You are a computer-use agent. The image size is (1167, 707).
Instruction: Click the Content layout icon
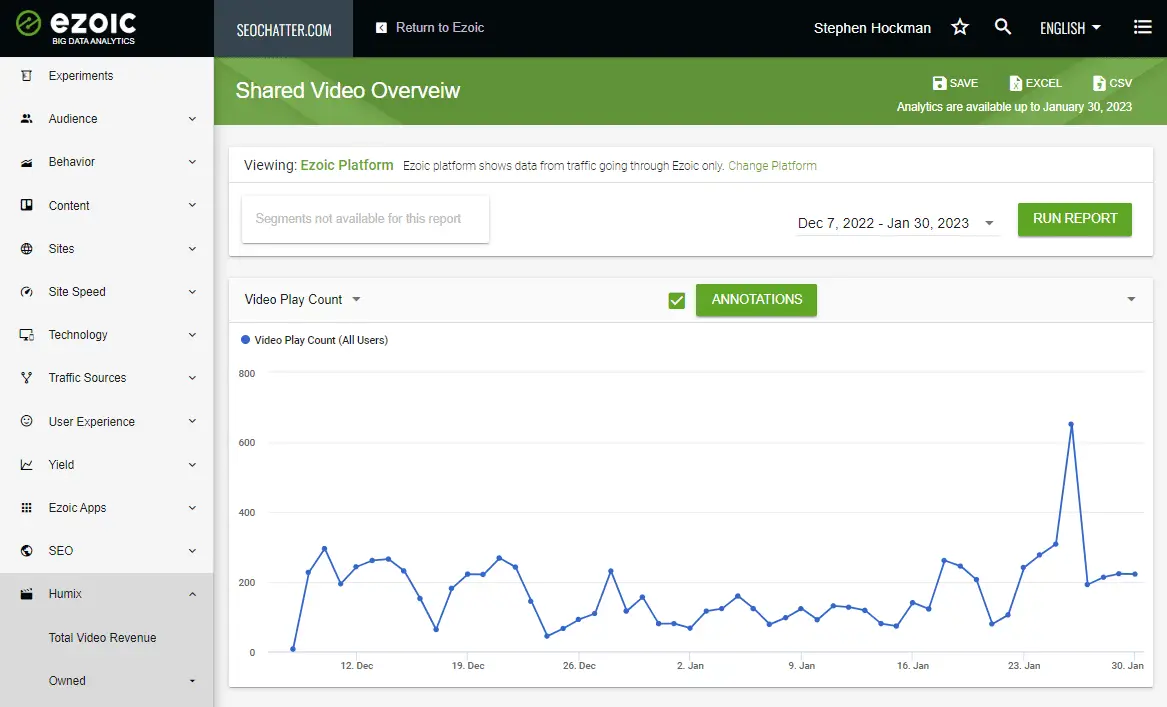click(27, 205)
